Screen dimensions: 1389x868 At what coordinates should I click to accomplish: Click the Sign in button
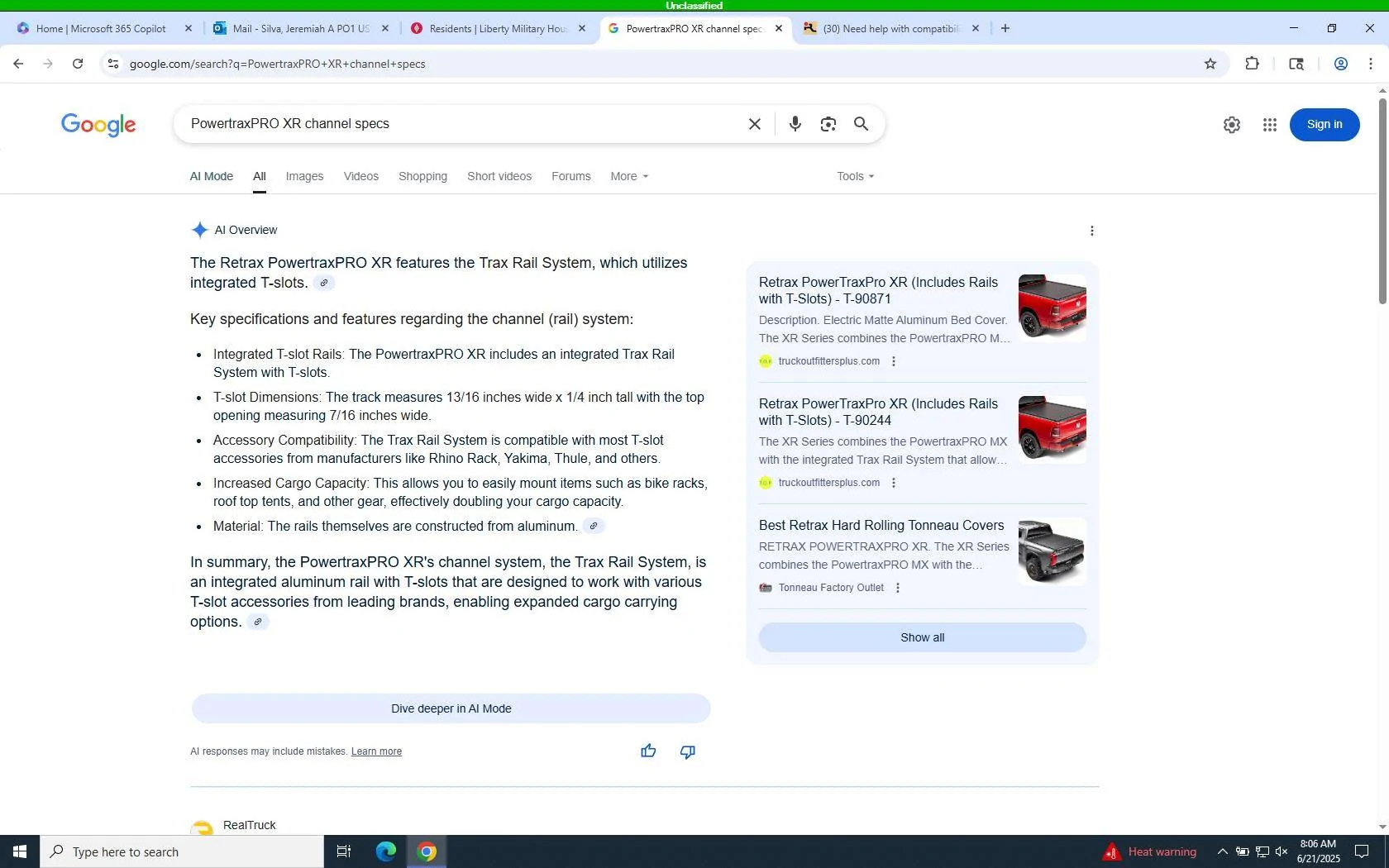(1324, 125)
